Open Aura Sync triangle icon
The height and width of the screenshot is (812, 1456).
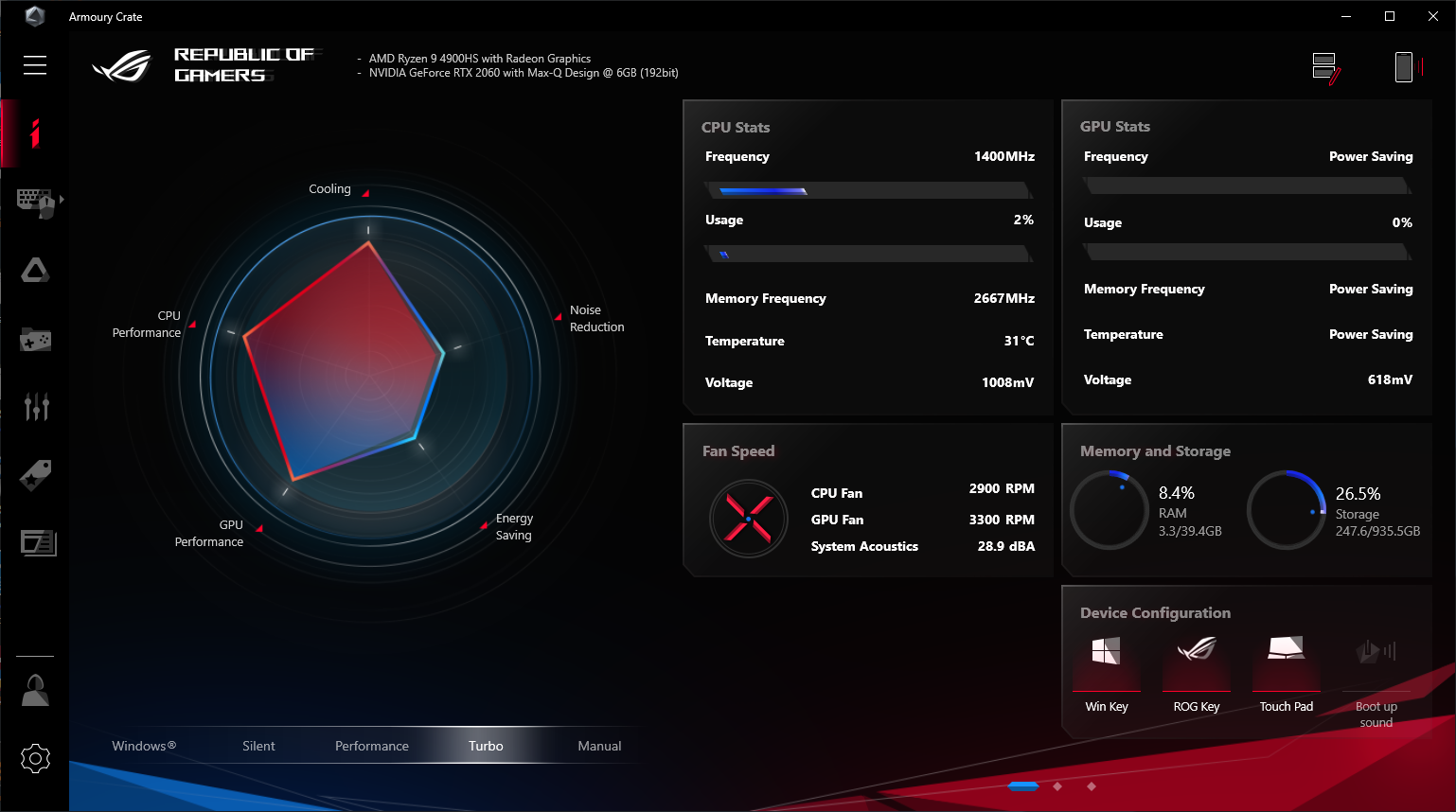pos(35,271)
